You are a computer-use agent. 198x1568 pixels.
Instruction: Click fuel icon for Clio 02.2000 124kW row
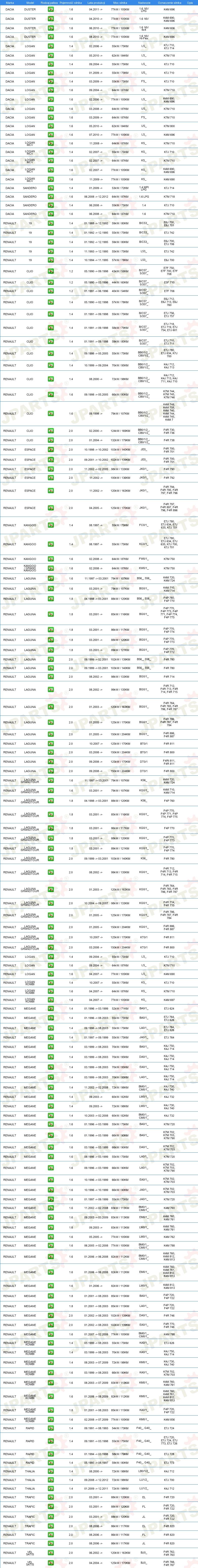coord(51,431)
